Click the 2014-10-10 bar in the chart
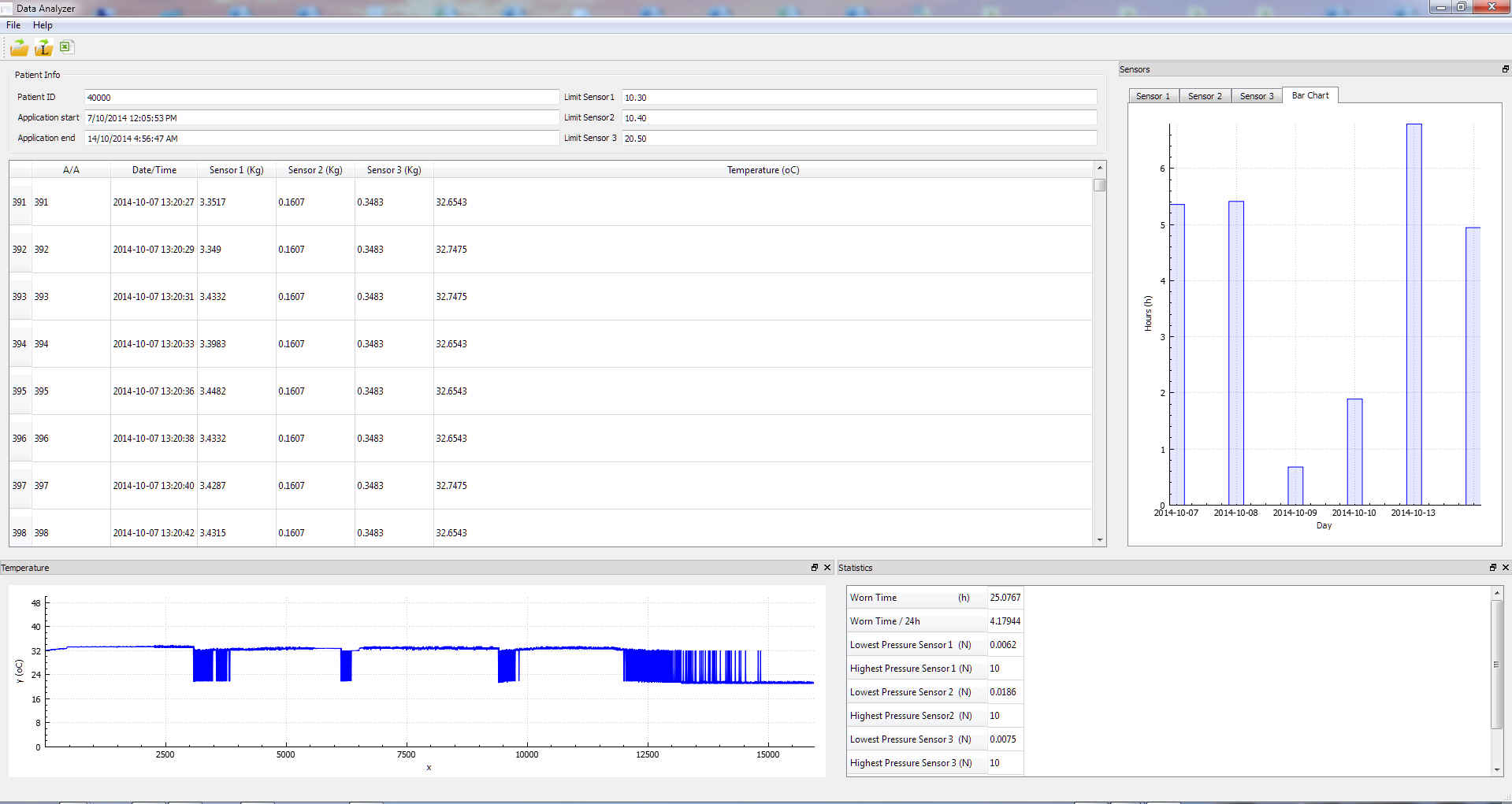The height and width of the screenshot is (804, 1512). coord(1354,452)
